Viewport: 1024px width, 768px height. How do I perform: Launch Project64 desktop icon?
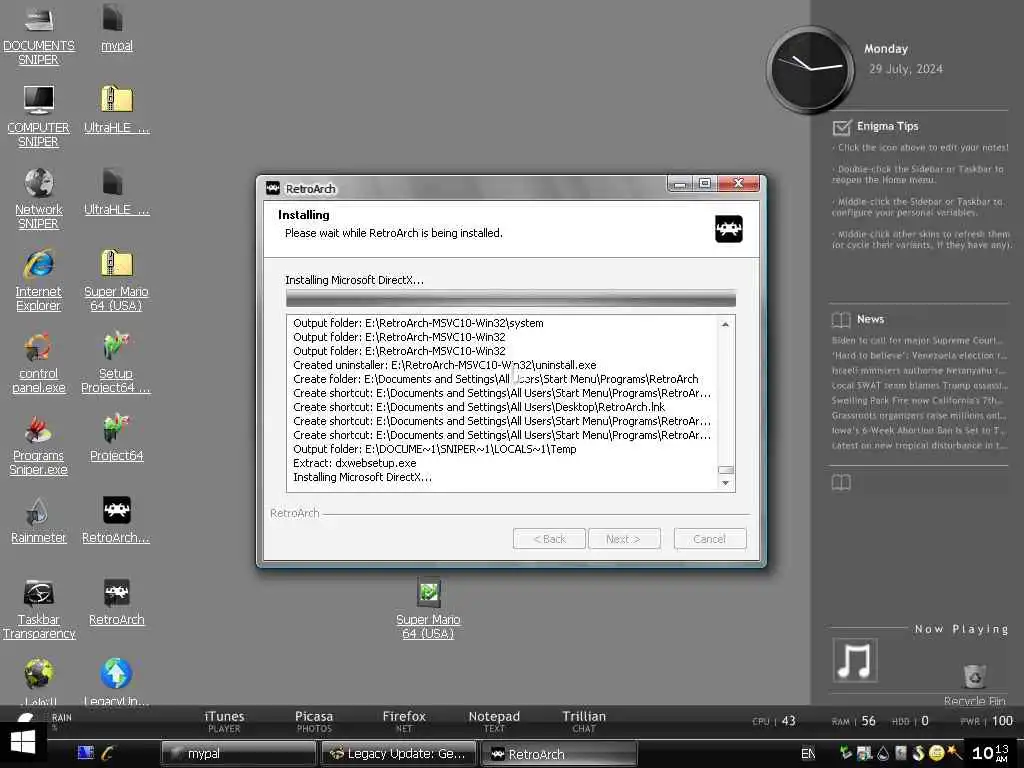tap(117, 438)
